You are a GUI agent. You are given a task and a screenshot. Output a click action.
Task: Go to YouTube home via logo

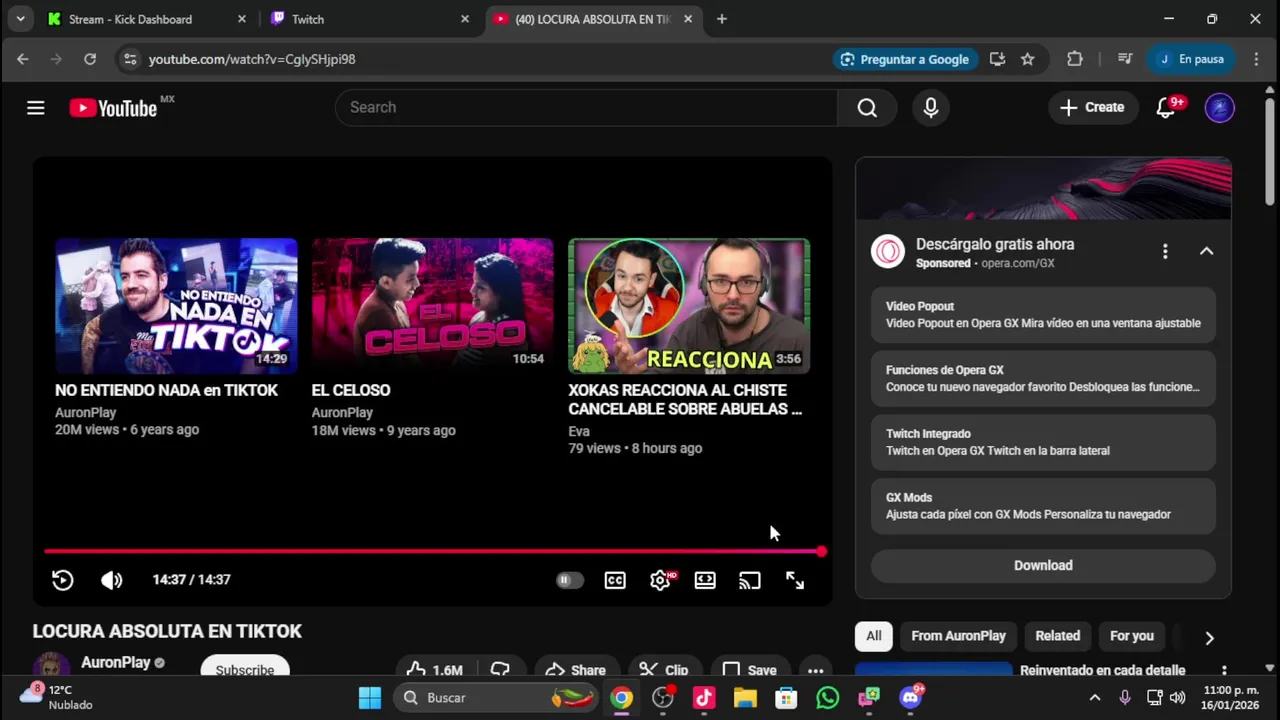pyautogui.click(x=113, y=108)
